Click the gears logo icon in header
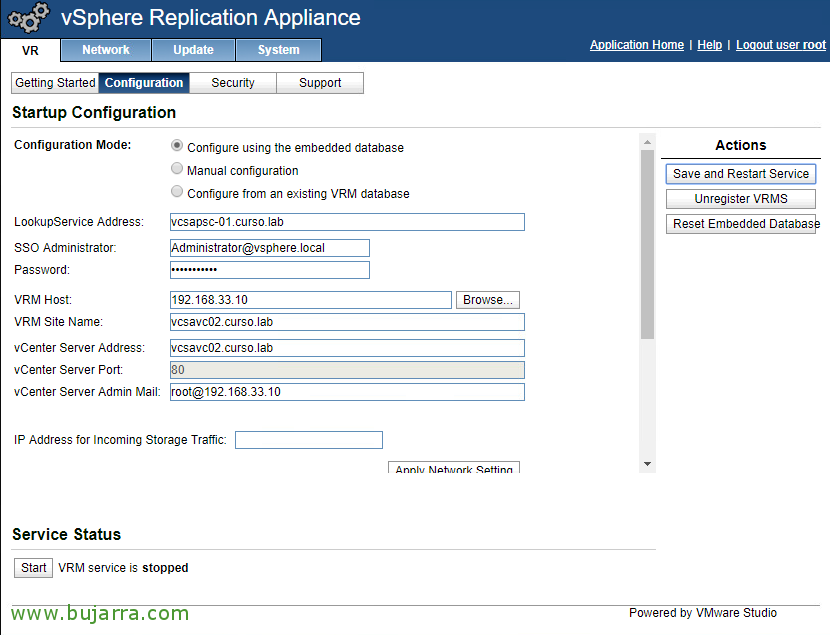The width and height of the screenshot is (830, 635). [x=29, y=17]
